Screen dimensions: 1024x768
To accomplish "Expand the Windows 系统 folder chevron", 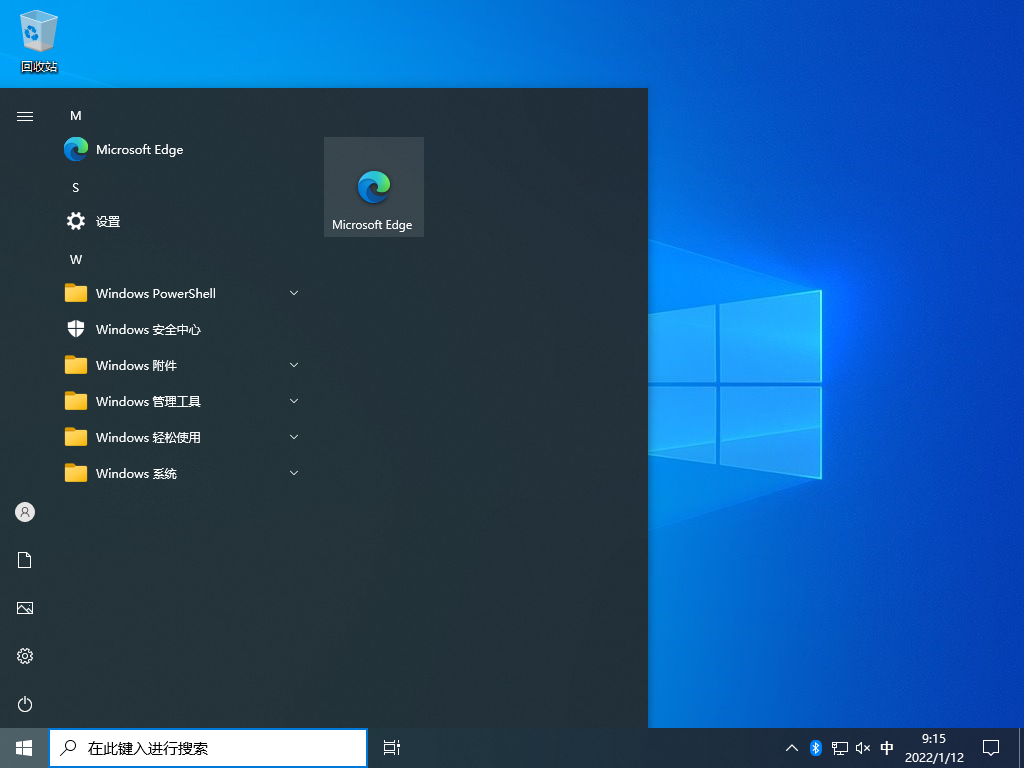I will (293, 473).
